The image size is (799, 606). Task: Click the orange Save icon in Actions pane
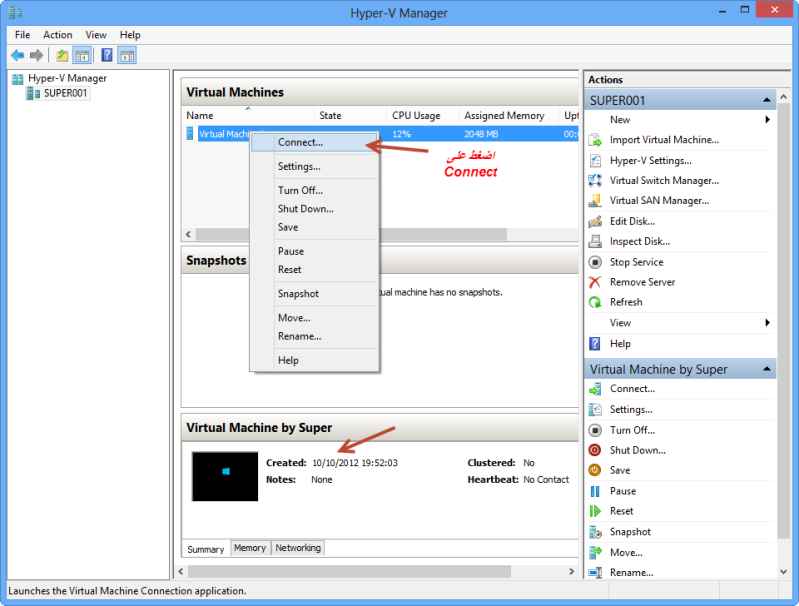coord(595,470)
